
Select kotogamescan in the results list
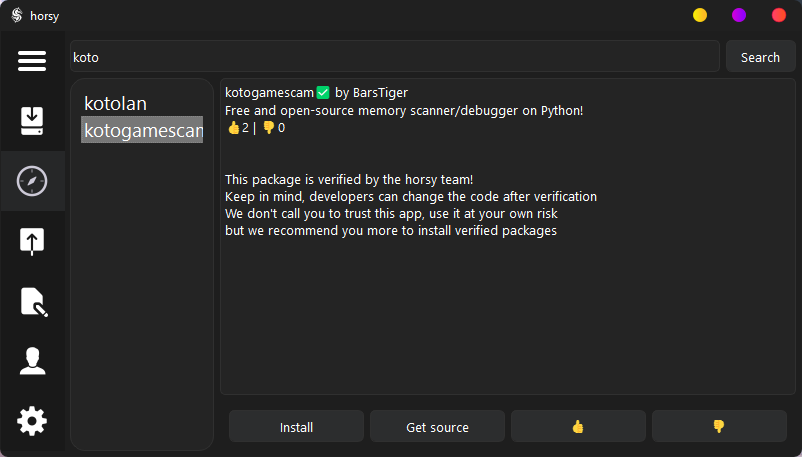click(142, 130)
